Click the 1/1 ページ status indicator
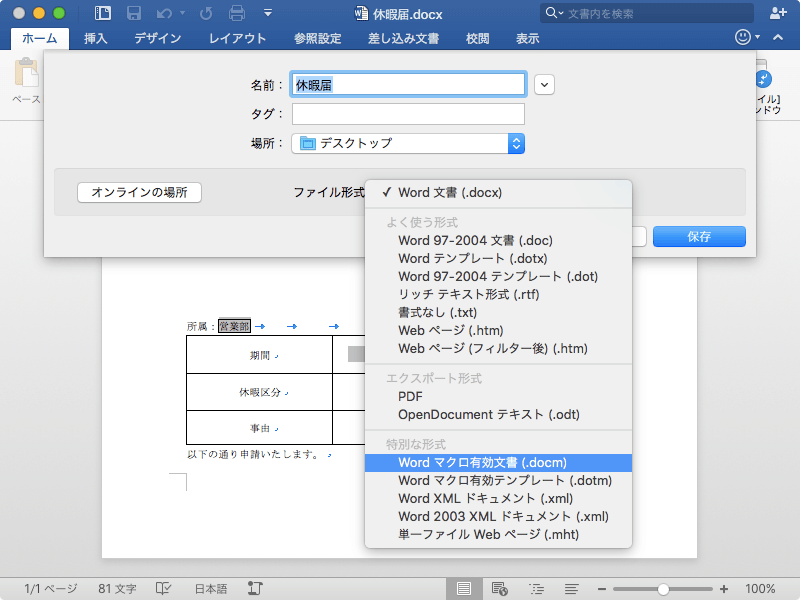The height and width of the screenshot is (600, 800). pyautogui.click(x=50, y=589)
